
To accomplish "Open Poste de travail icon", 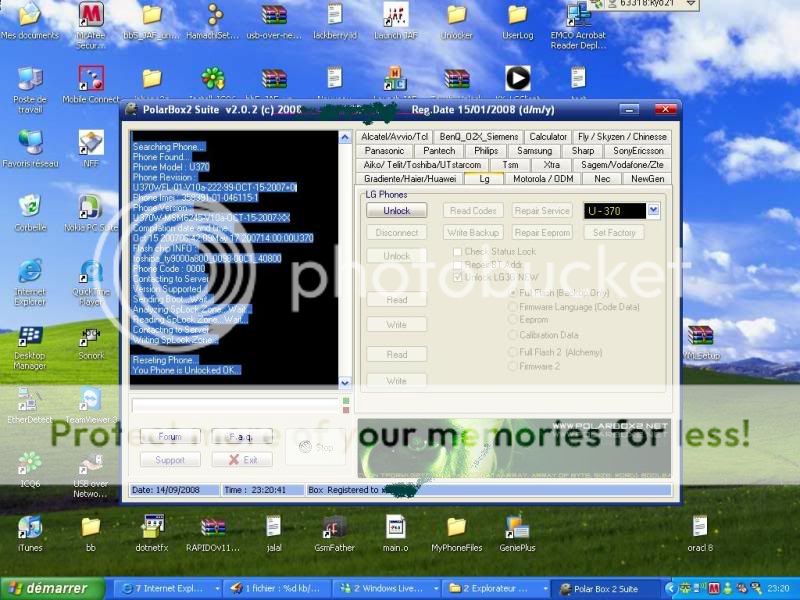I will point(30,90).
